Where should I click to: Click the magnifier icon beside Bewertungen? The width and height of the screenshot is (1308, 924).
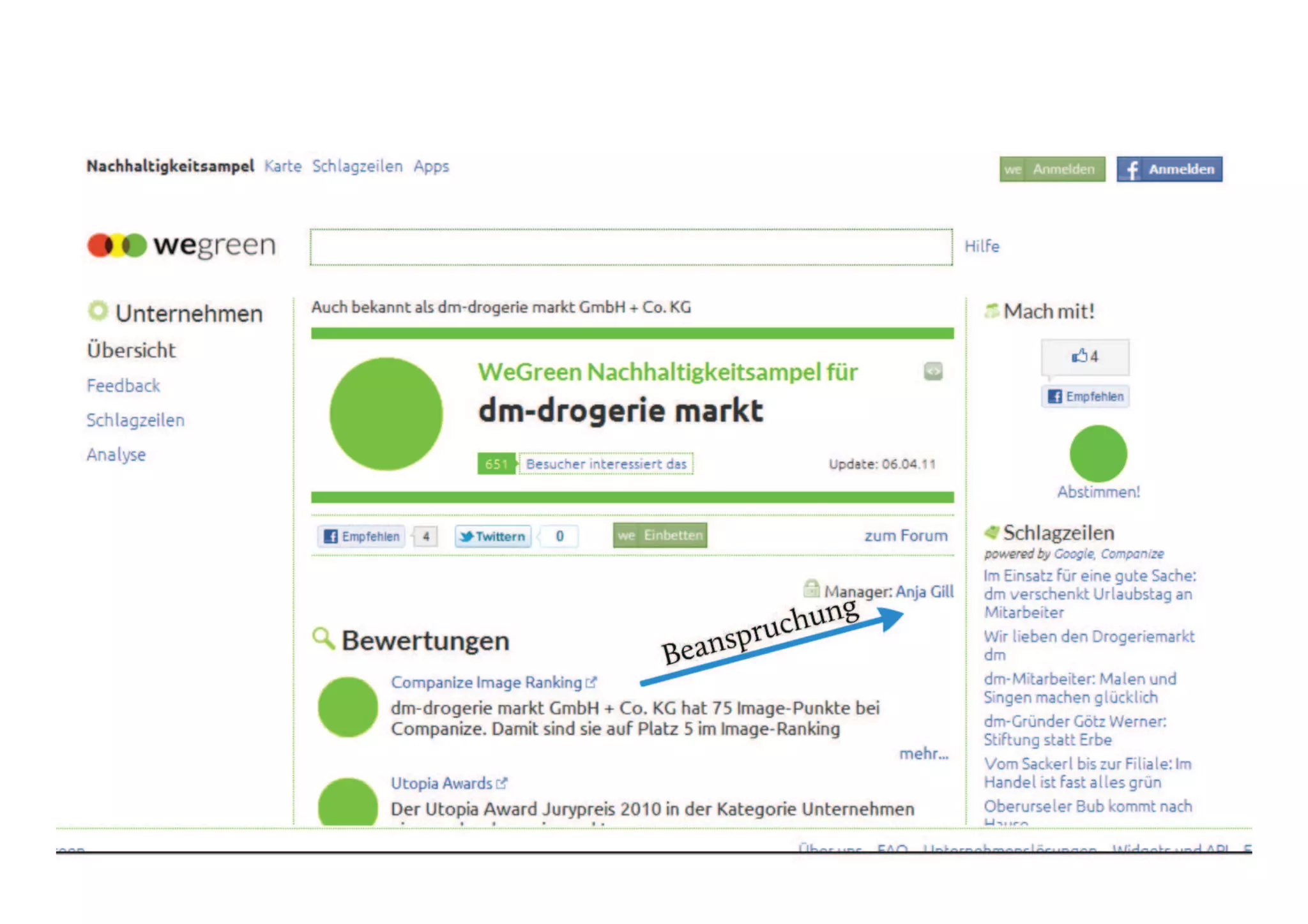pos(323,638)
